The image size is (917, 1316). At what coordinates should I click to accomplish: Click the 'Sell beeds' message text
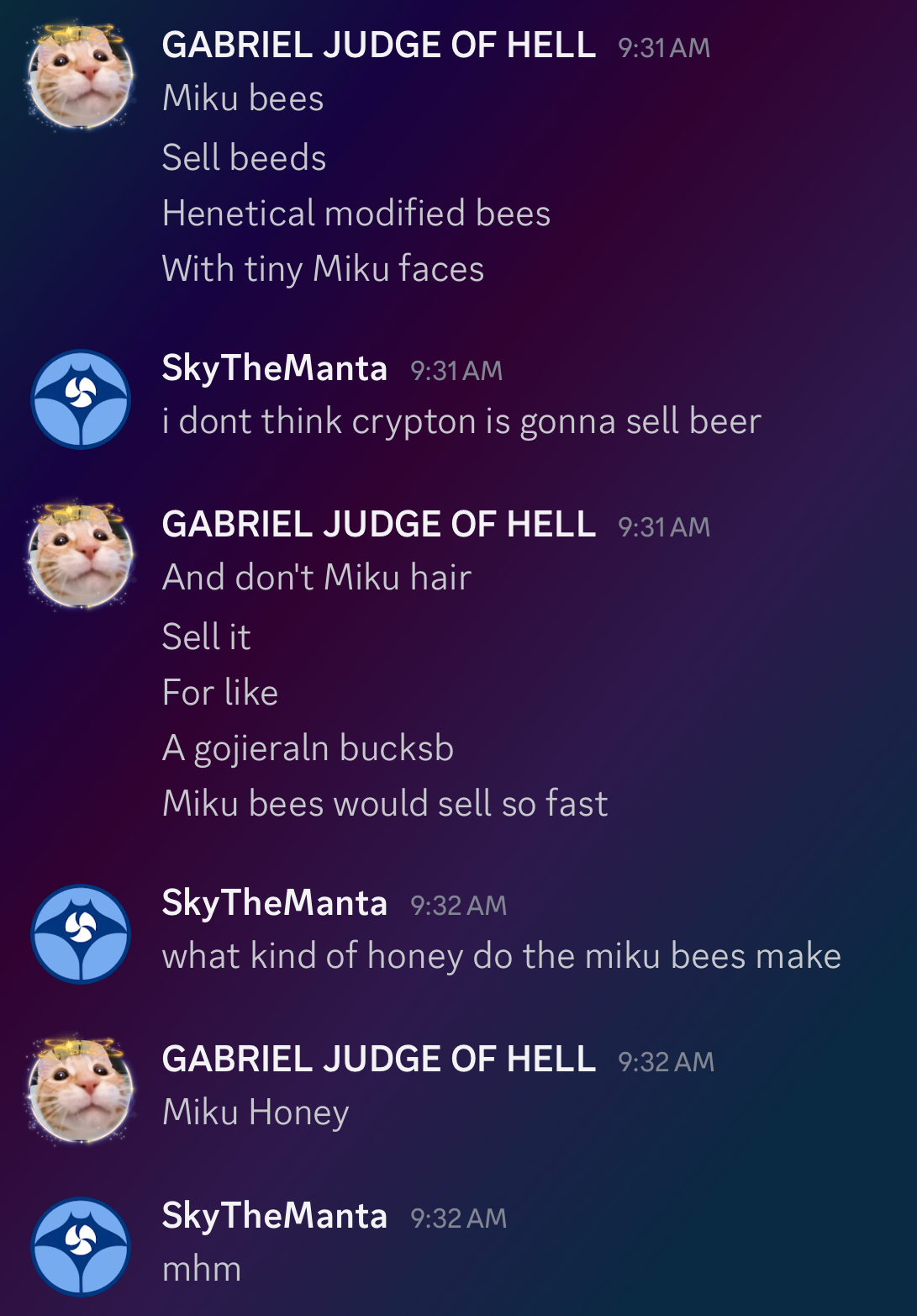point(244,158)
